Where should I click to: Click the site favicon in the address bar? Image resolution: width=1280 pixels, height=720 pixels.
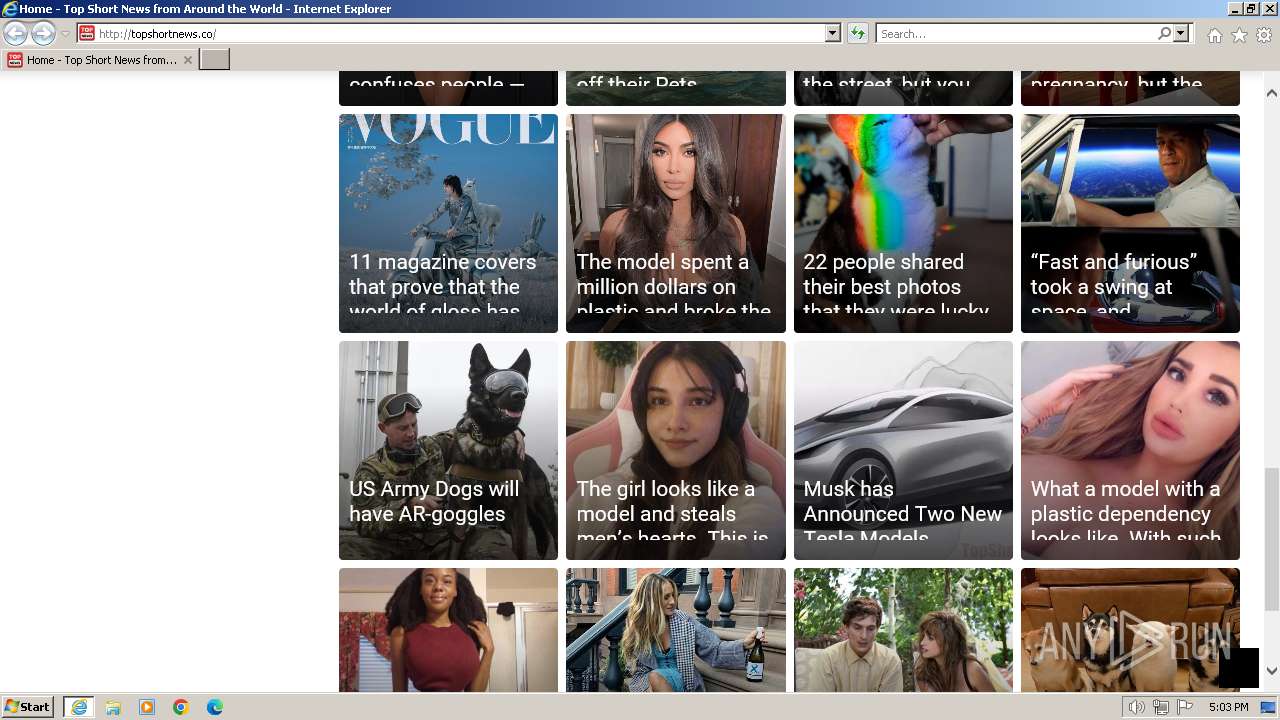click(x=87, y=34)
